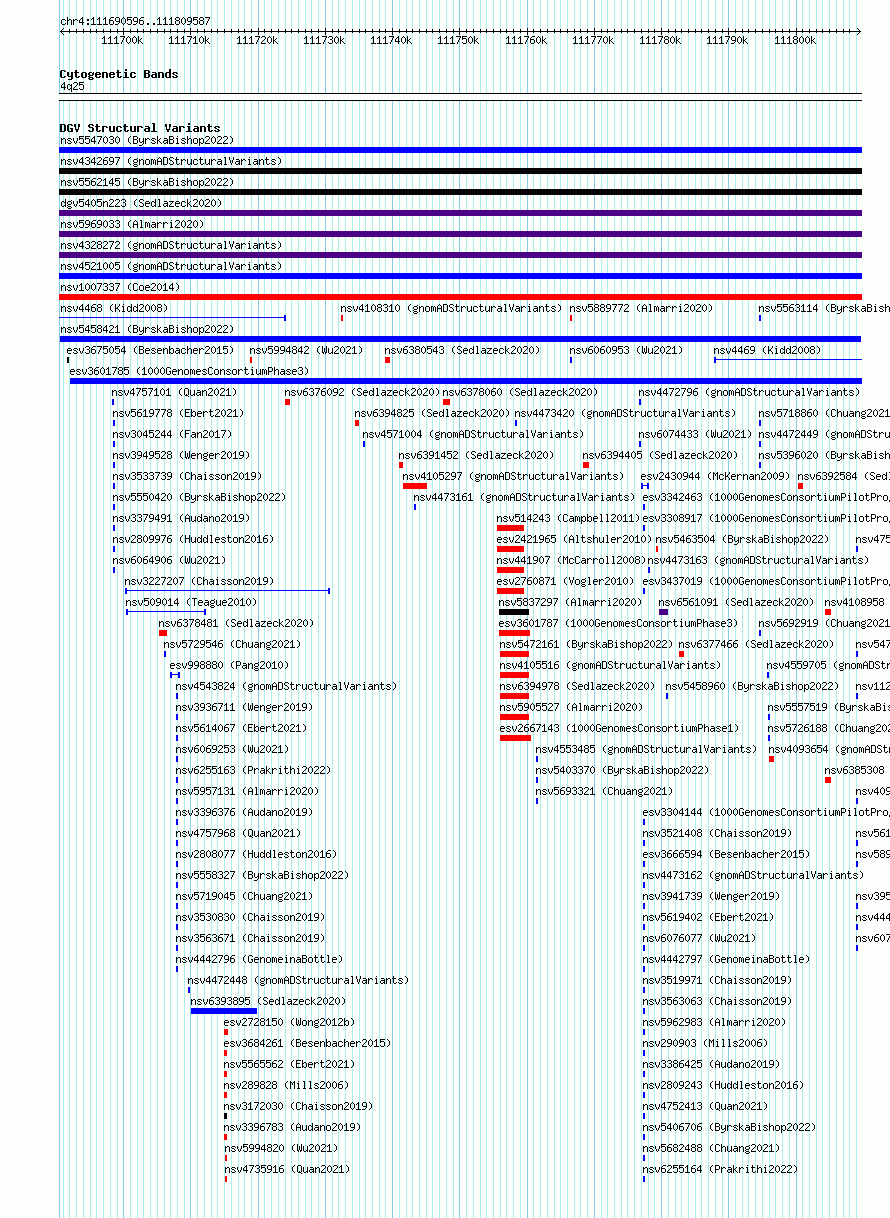
Task: Click nsv514243 (Campbell2011) label
Action: pos(568,518)
